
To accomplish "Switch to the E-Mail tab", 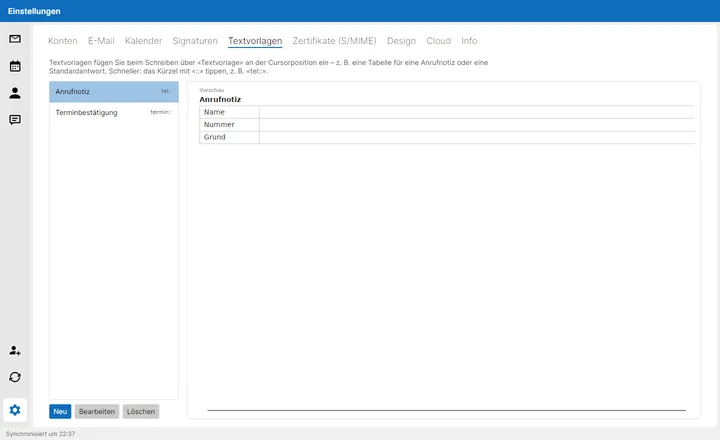I will click(x=101, y=41).
